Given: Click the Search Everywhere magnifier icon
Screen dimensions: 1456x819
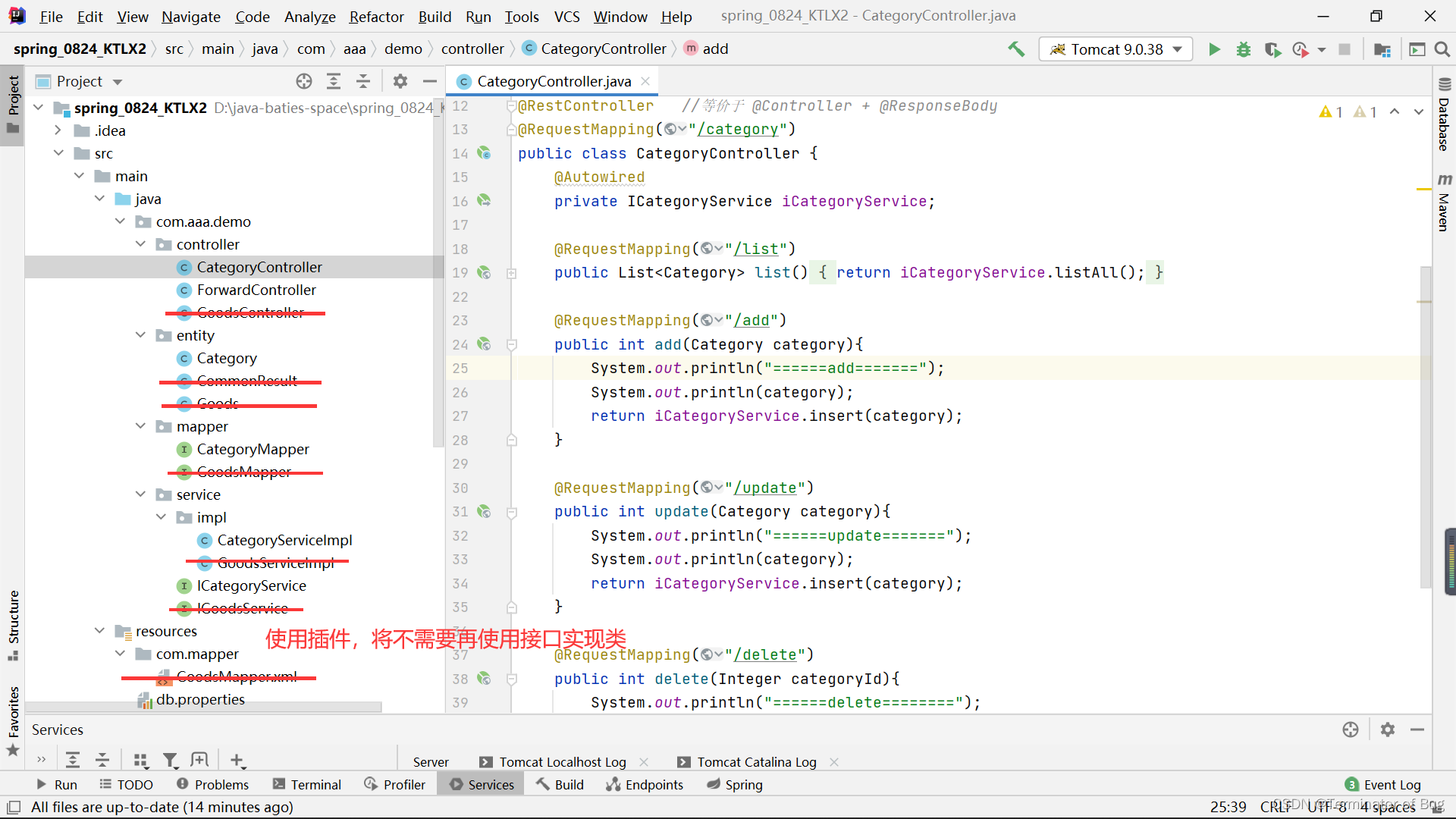Looking at the screenshot, I should tap(1442, 49).
